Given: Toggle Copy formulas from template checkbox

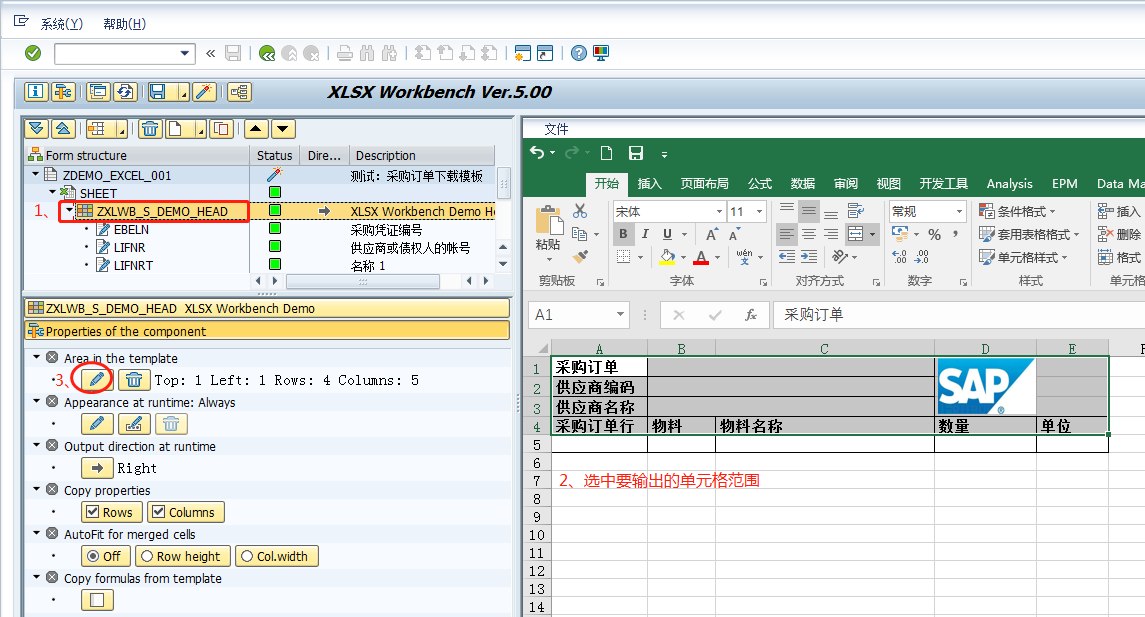Looking at the screenshot, I should [97, 600].
